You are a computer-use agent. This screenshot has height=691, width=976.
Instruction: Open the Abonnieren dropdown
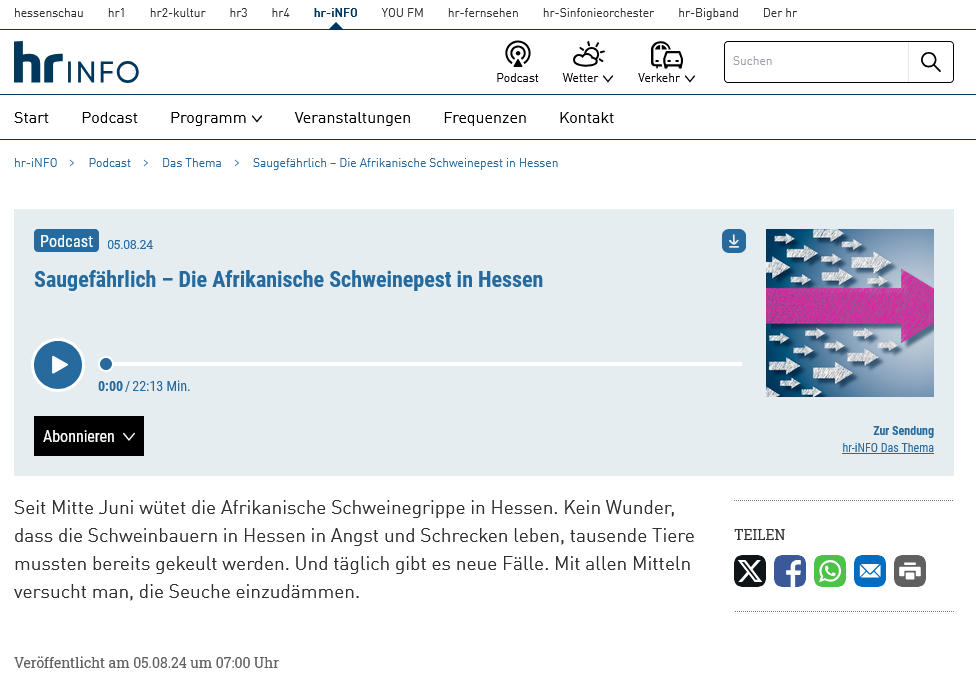(x=89, y=436)
